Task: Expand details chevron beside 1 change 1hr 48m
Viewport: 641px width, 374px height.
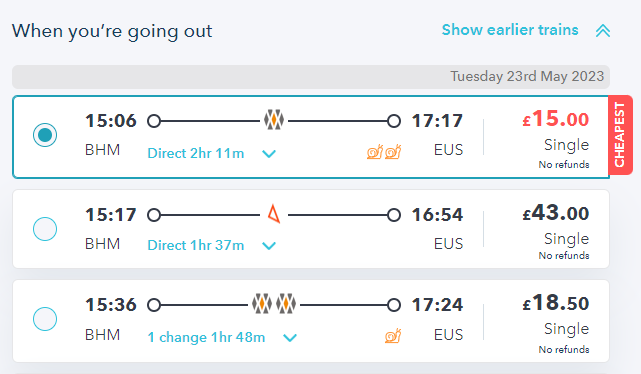Action: coord(290,338)
